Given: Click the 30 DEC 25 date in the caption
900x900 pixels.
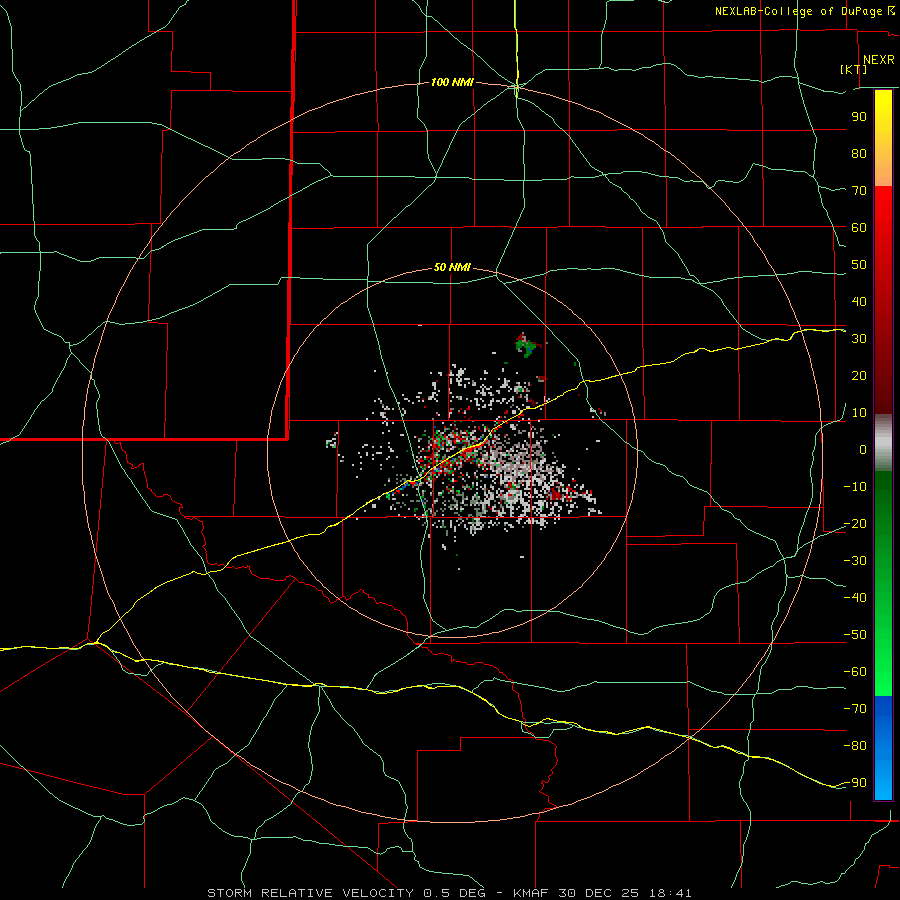Looking at the screenshot, I should (x=600, y=893).
